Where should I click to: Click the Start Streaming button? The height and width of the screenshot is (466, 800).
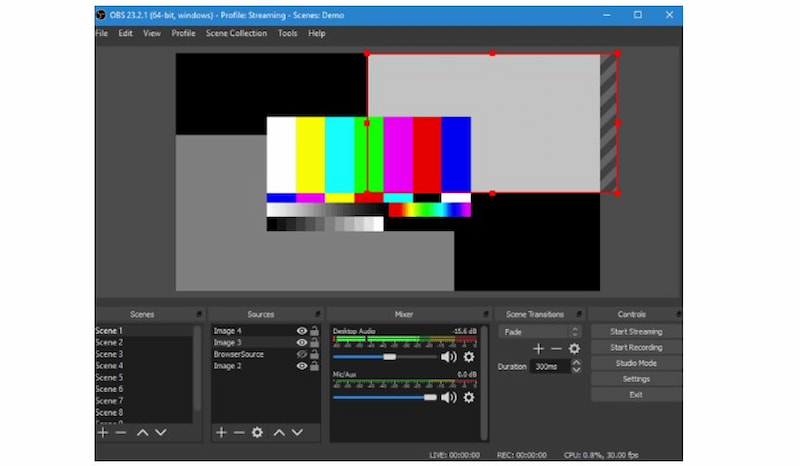(636, 331)
